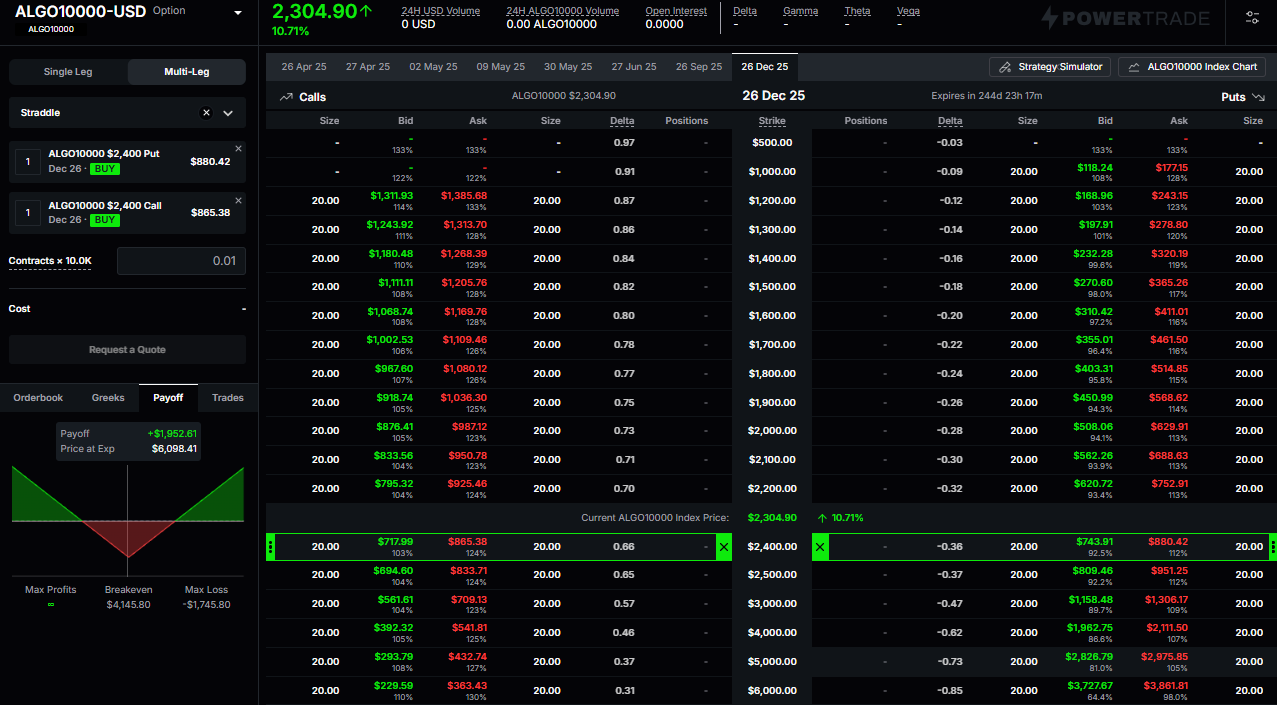Screen dimensions: 1277x705
Task: Click the Puts downward trend icon
Action: (x=1258, y=97)
